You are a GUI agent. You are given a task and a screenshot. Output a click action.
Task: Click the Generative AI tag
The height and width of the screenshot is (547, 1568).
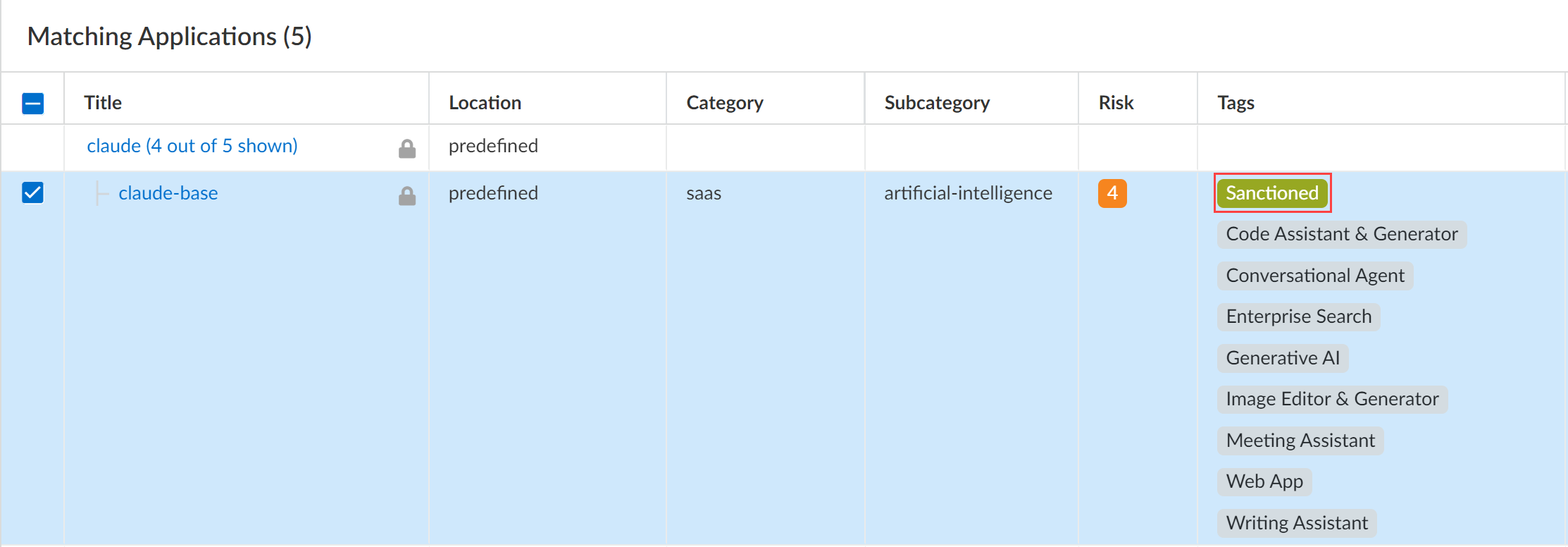tap(1282, 358)
